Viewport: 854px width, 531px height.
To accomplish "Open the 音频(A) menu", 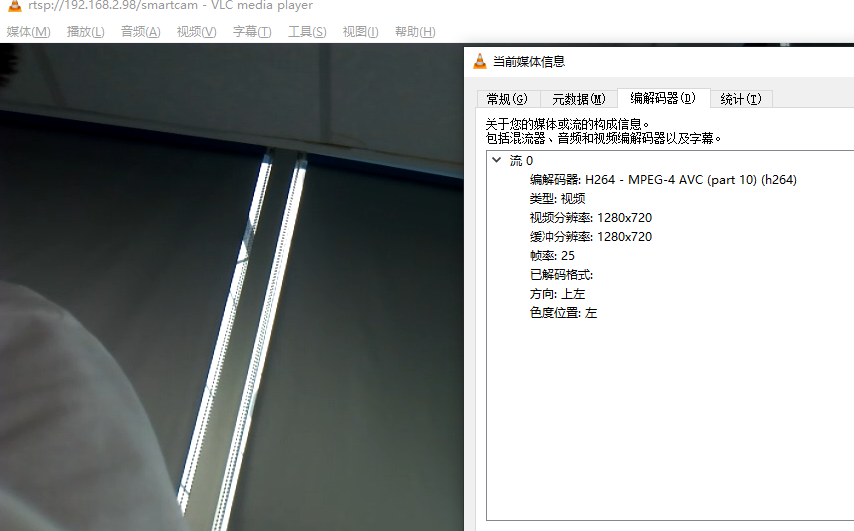I will [141, 32].
